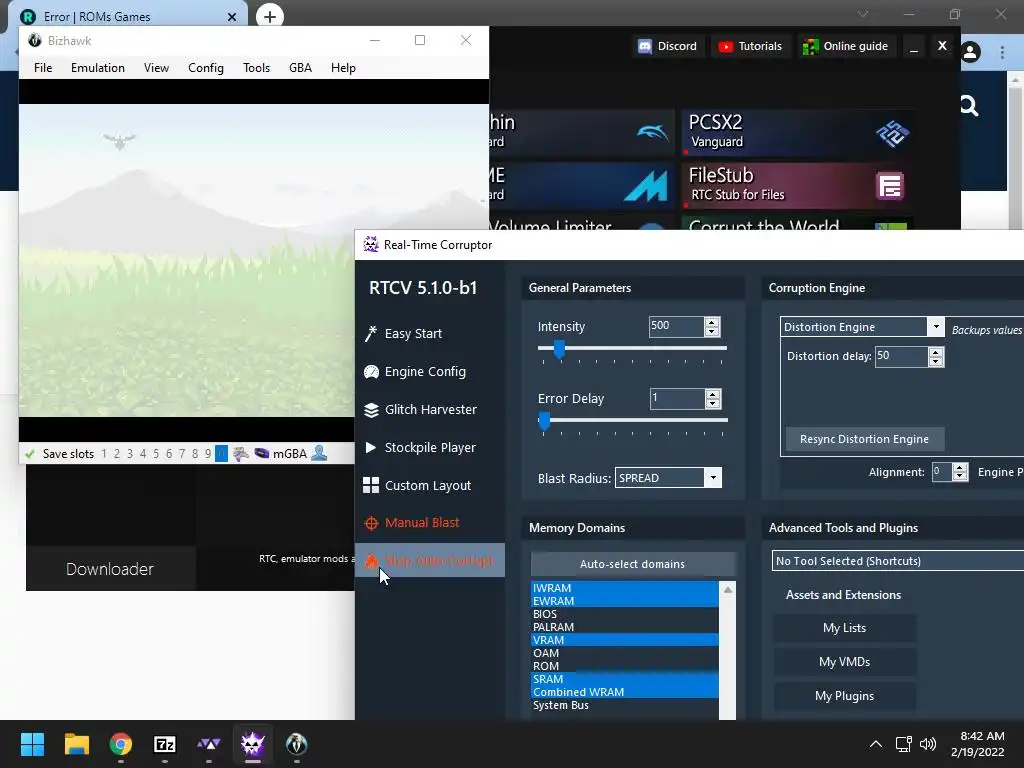The height and width of the screenshot is (768, 1024).
Task: Click the Chrome profile avatar icon
Action: [x=970, y=52]
